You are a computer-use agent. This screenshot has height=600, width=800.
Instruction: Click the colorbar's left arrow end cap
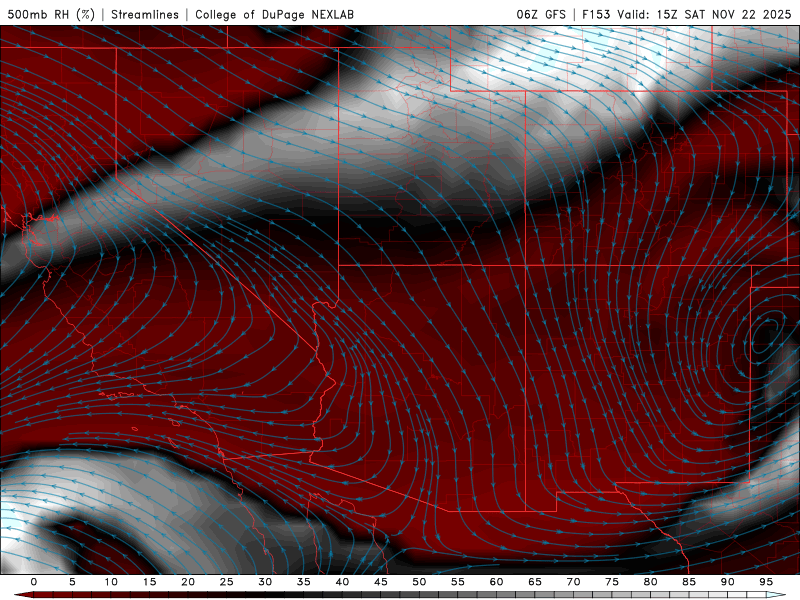23,595
